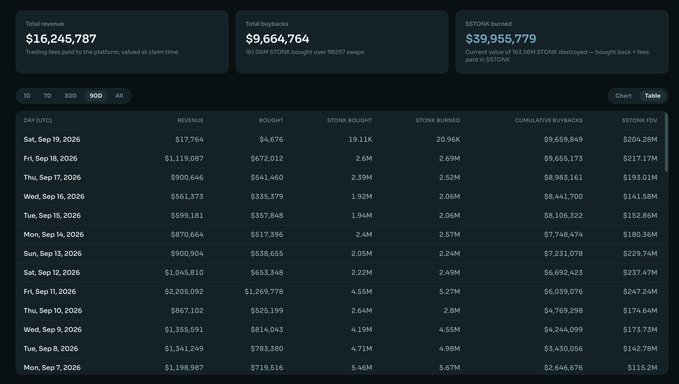679x384 pixels.
Task: Select the Wed, Sep 9, 2026 row date
Action: [x=53, y=330]
